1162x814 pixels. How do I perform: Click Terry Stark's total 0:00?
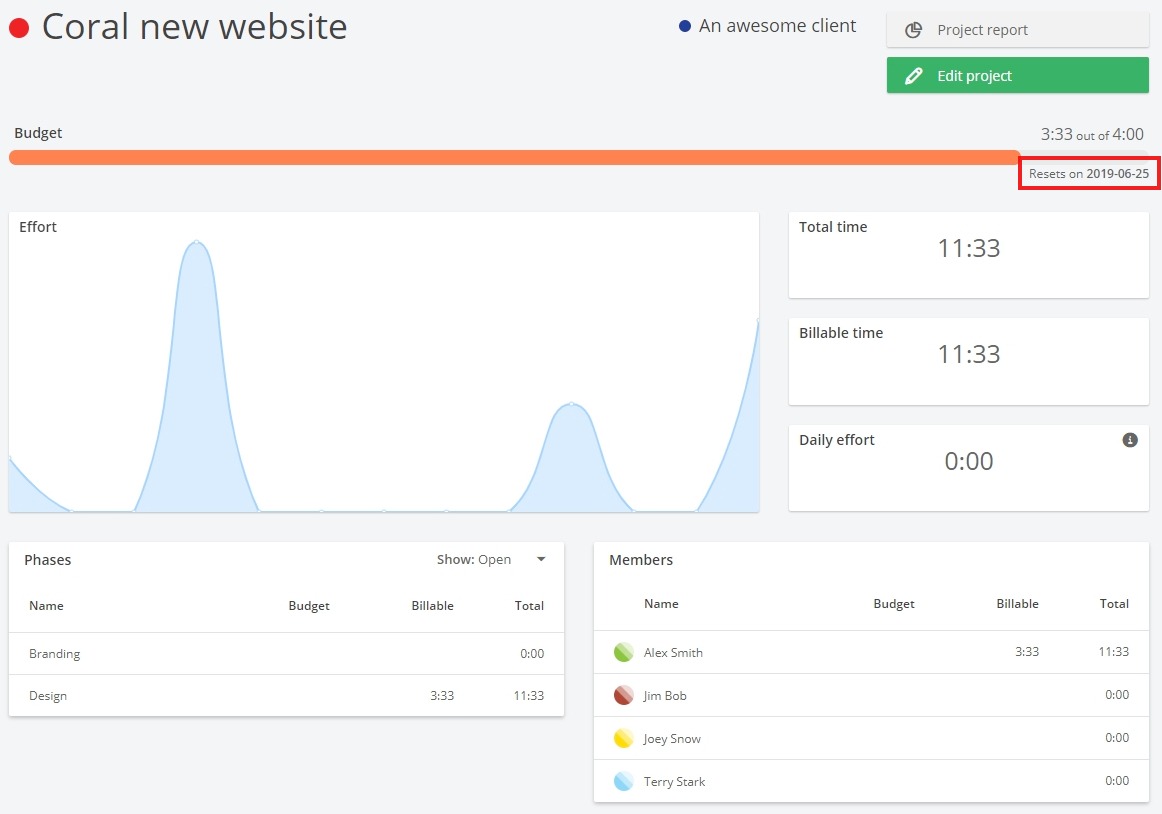(1117, 781)
